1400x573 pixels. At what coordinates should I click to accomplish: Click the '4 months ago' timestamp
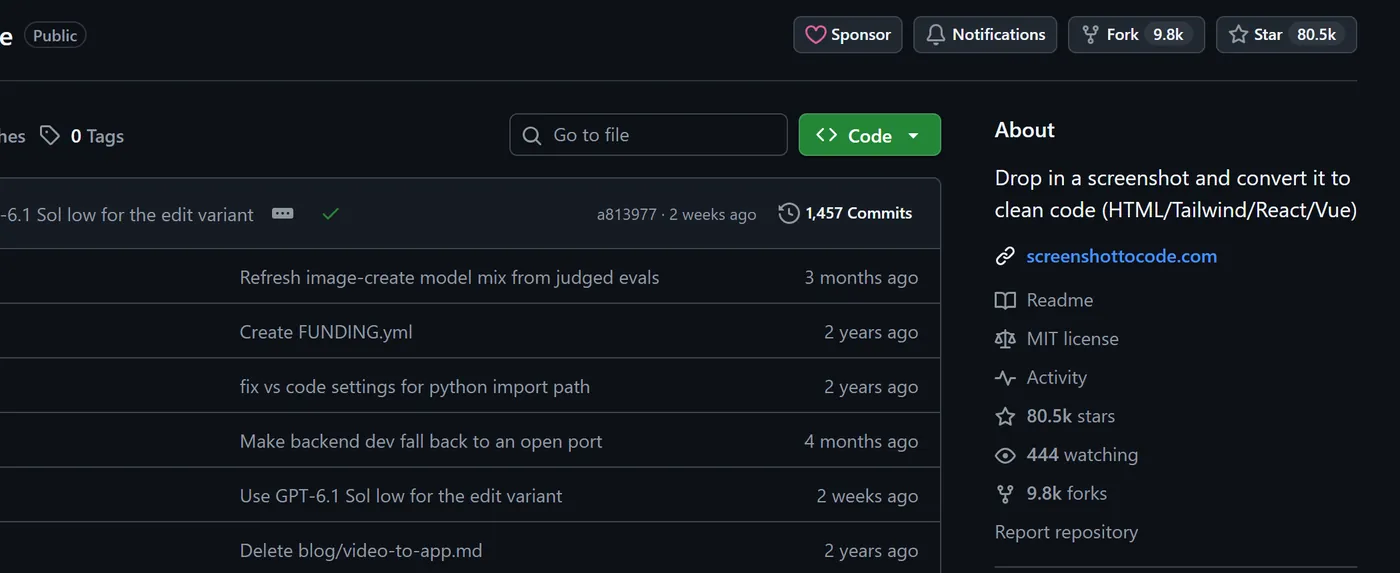pos(861,441)
